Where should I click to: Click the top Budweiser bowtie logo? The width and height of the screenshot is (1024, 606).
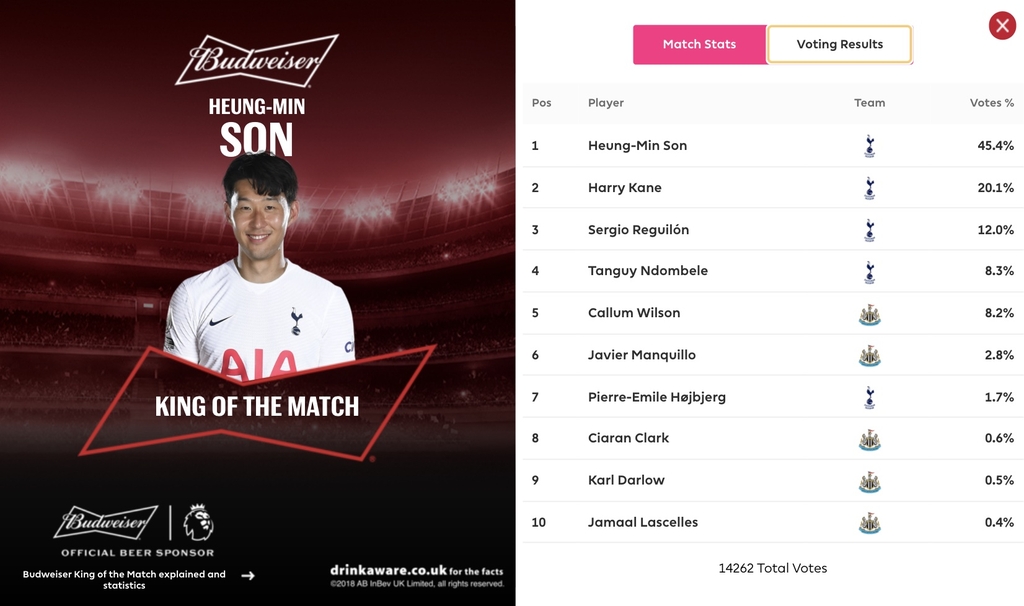[x=257, y=60]
